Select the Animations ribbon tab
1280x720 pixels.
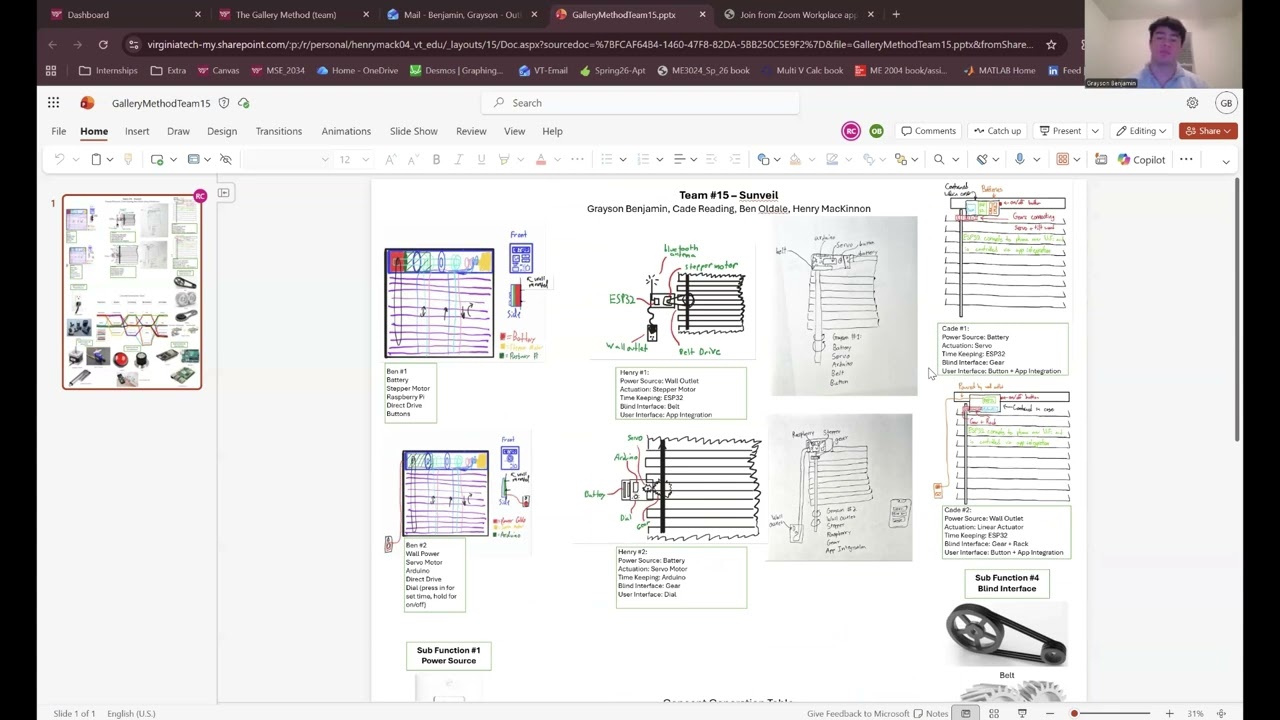[346, 131]
